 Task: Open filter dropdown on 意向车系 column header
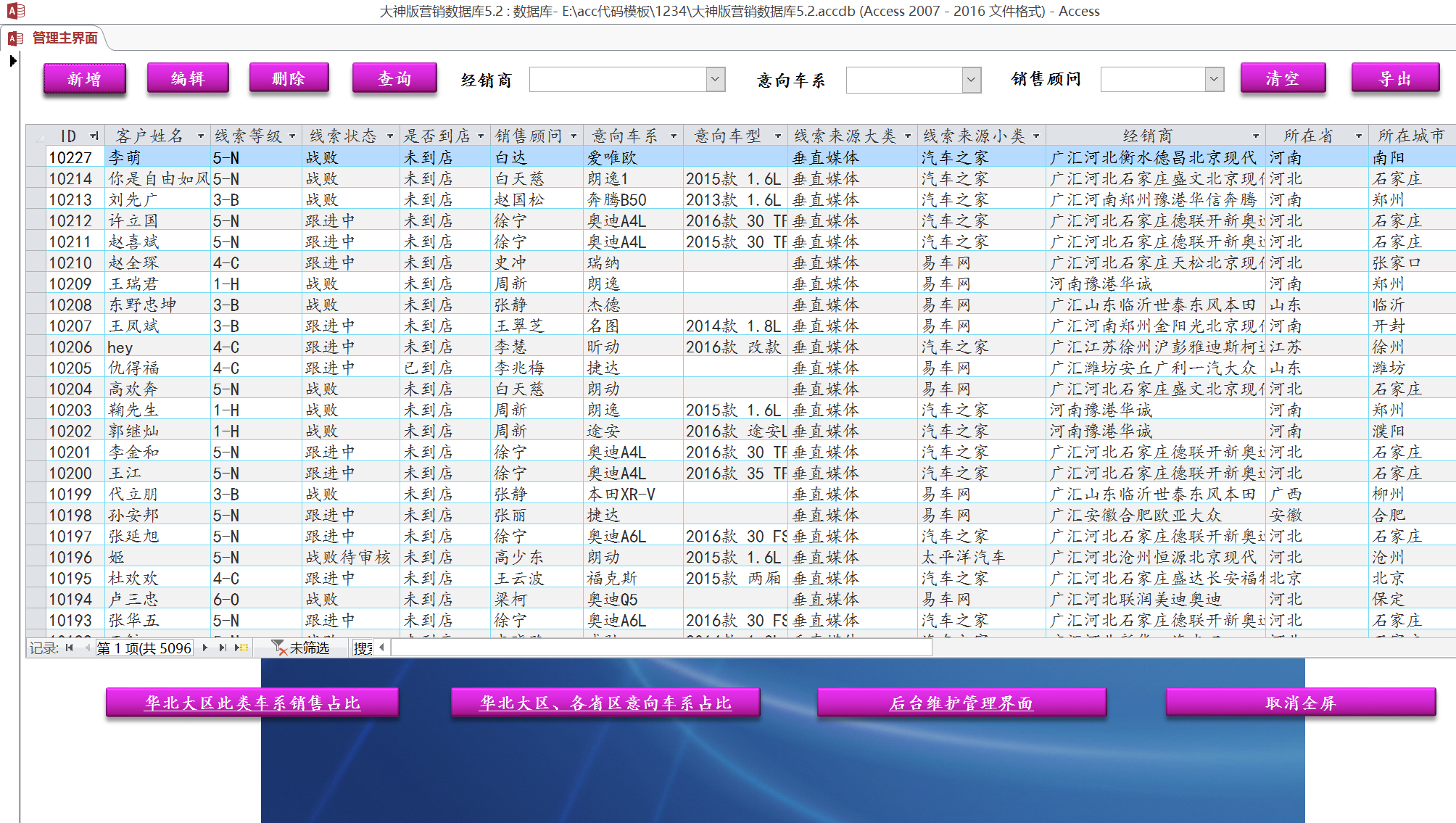(674, 136)
